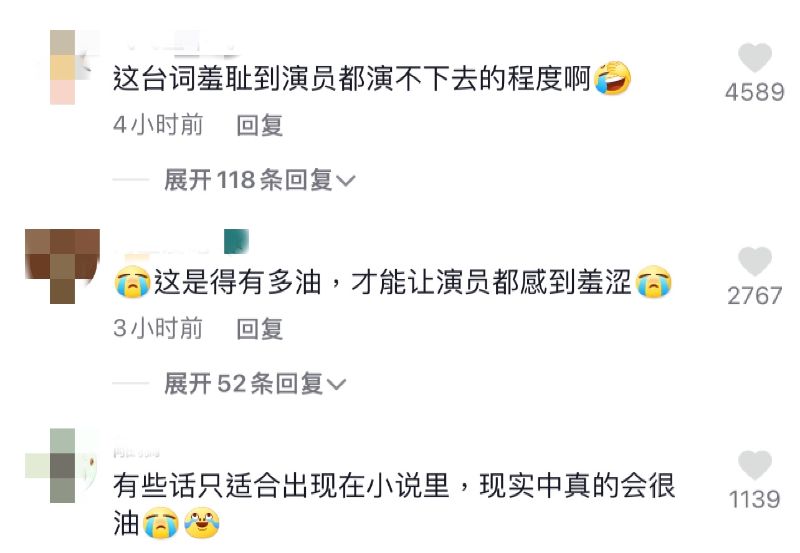Screen dimensions: 800x553
Task: Tap crying emoji after 感到羞涩
Action: [654, 282]
